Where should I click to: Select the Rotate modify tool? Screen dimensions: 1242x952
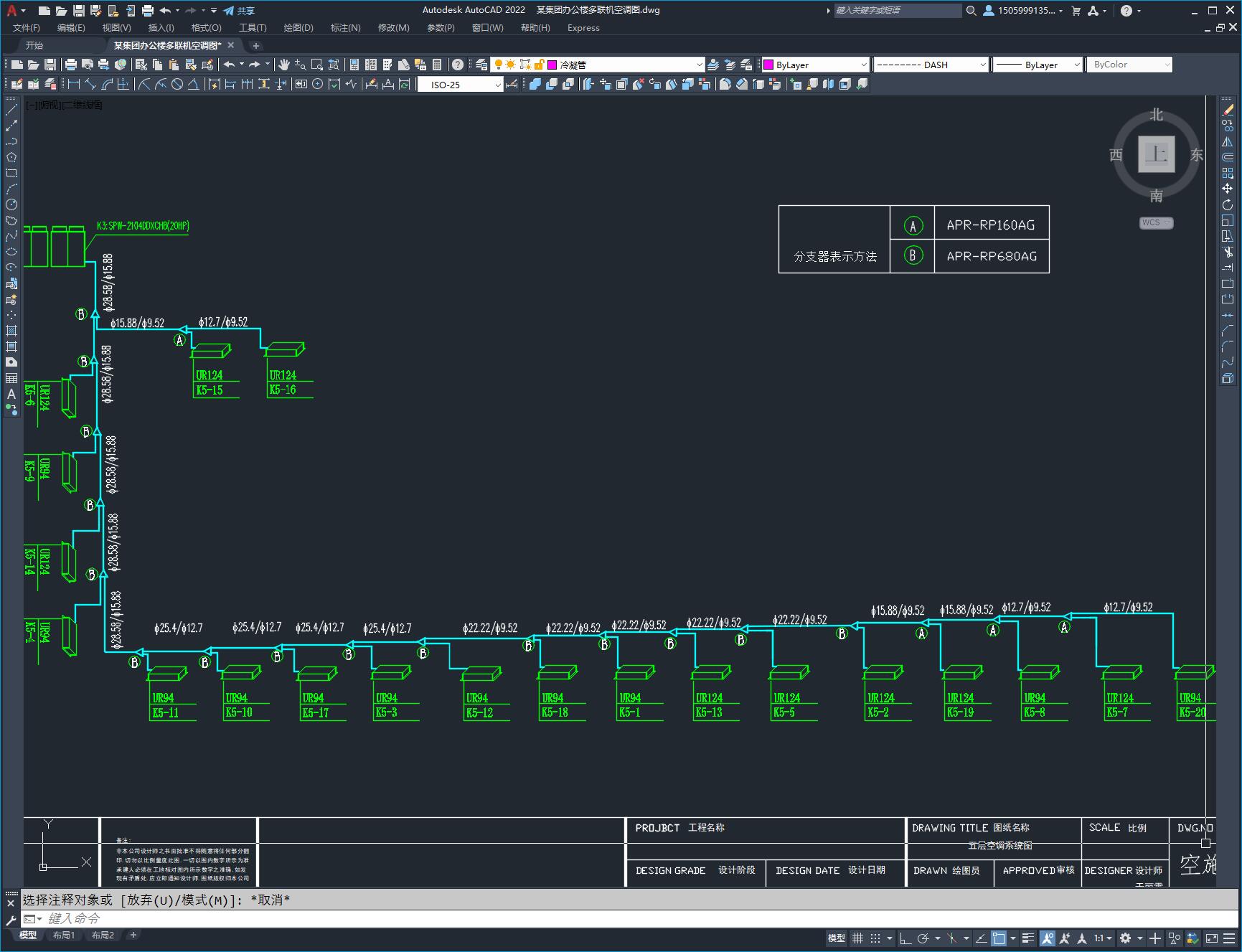(1228, 204)
